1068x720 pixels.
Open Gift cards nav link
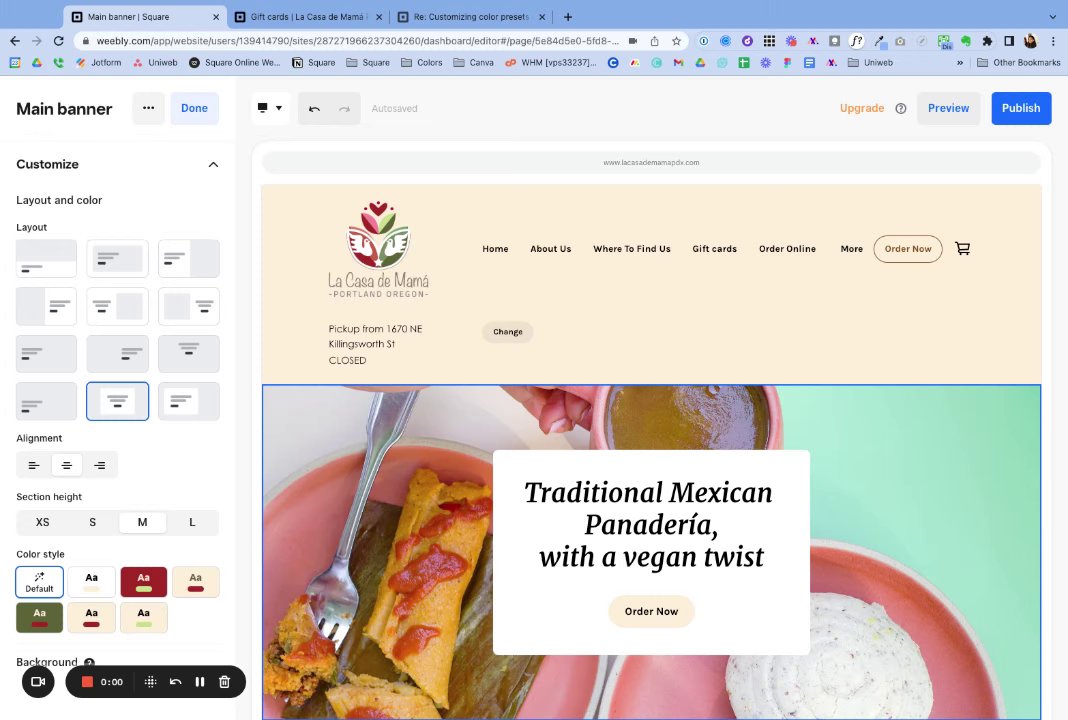714,249
